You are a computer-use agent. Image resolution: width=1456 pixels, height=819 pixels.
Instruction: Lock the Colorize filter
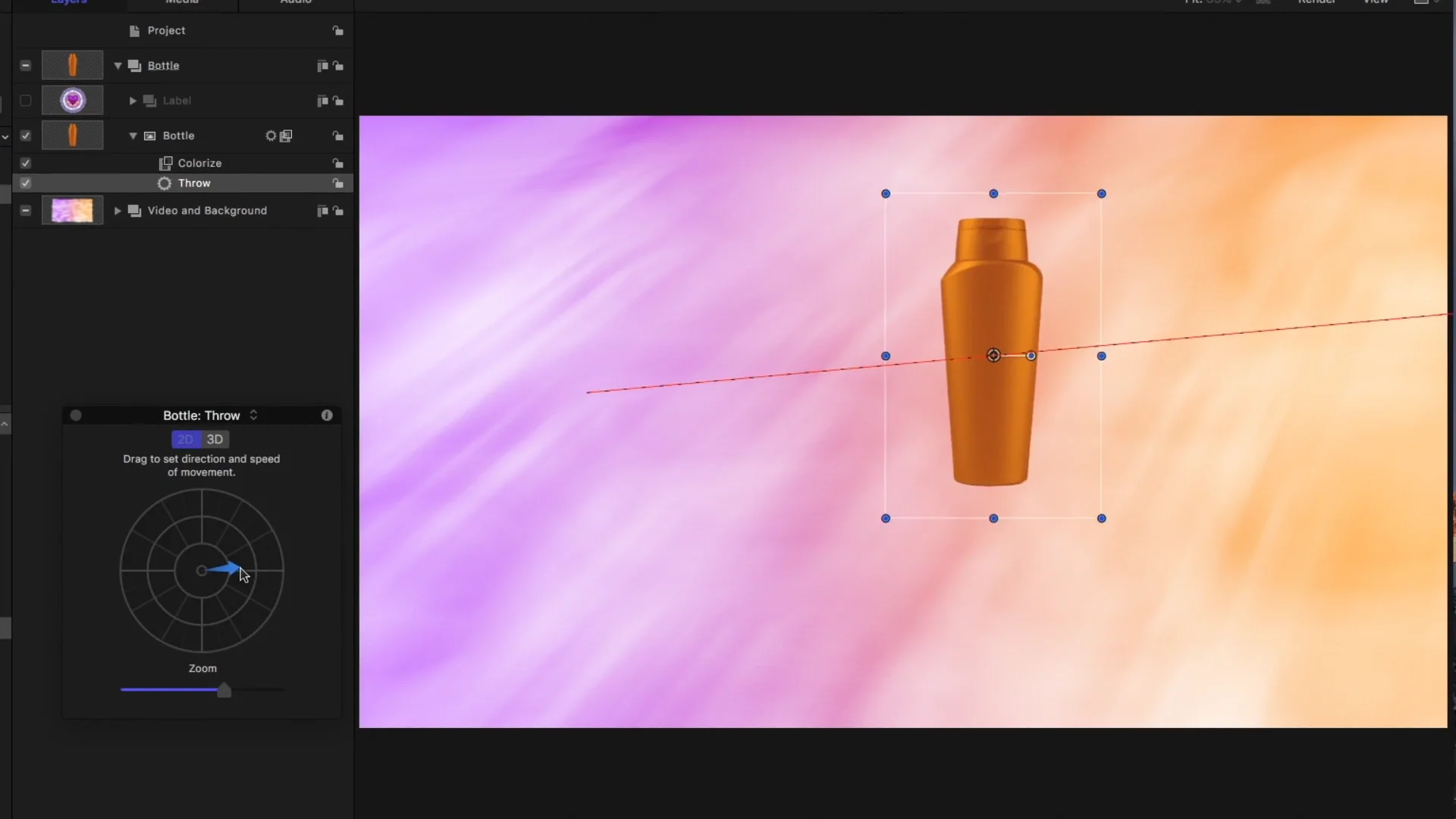(337, 163)
